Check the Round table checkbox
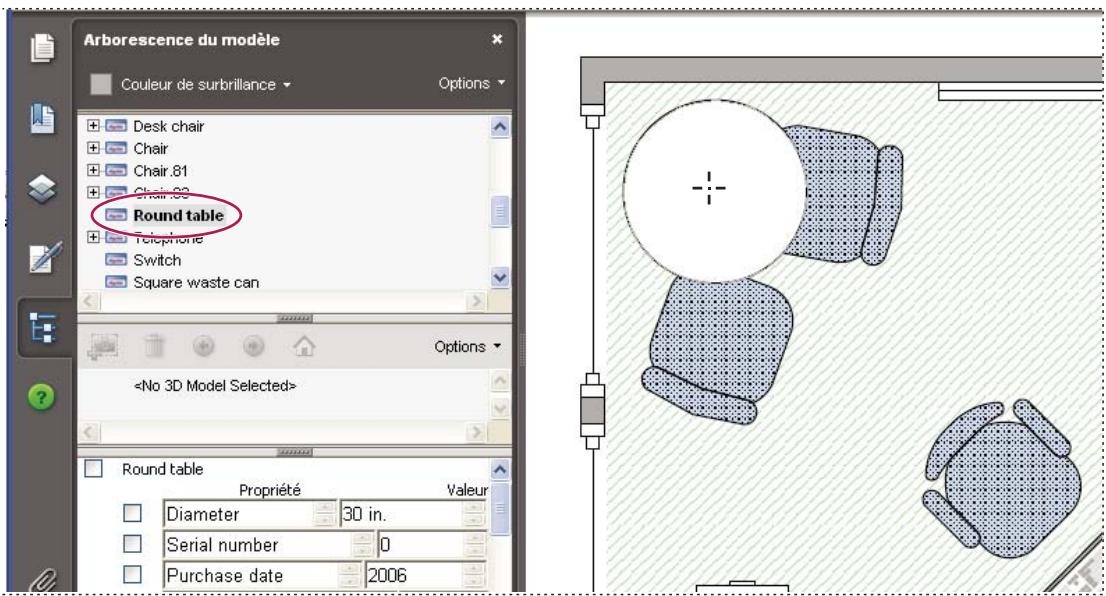The height and width of the screenshot is (596, 1106). (x=94, y=468)
